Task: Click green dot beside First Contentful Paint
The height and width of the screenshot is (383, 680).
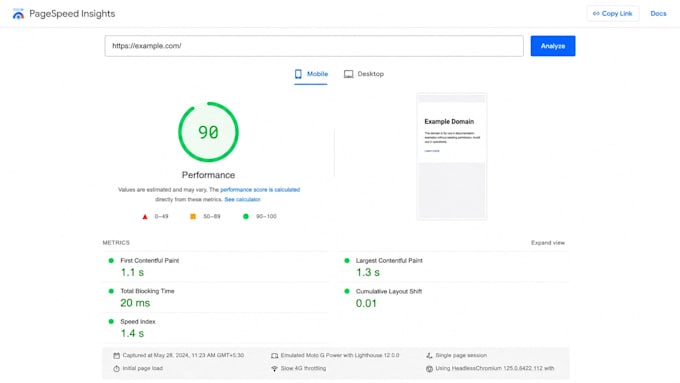Action: tap(111, 261)
